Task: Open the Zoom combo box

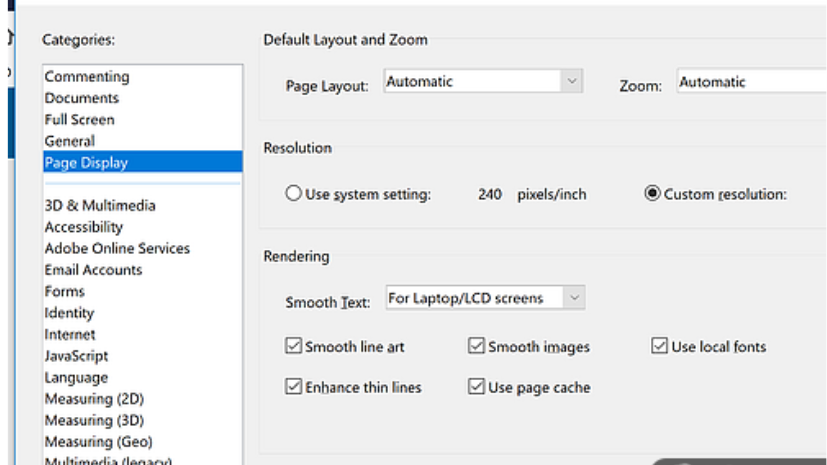Action: click(x=750, y=83)
